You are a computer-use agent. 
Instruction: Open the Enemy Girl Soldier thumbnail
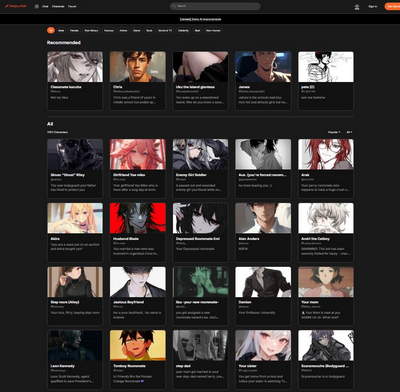200,154
